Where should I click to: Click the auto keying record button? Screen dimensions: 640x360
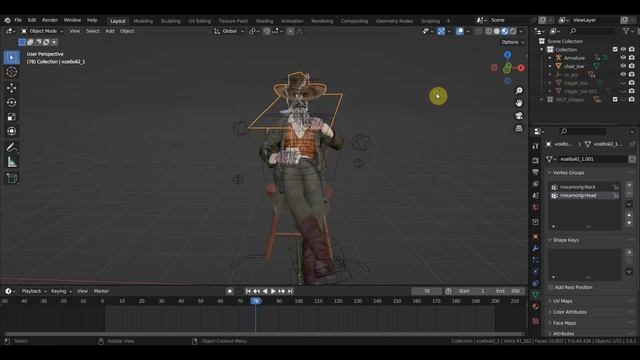(230, 291)
